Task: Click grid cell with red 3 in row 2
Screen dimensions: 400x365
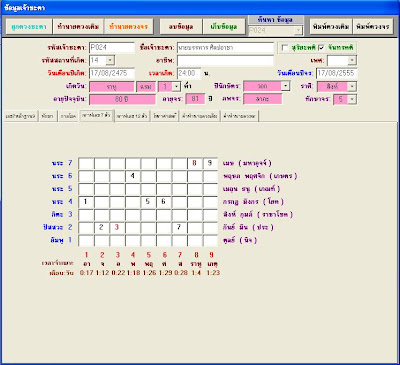Action: click(117, 228)
